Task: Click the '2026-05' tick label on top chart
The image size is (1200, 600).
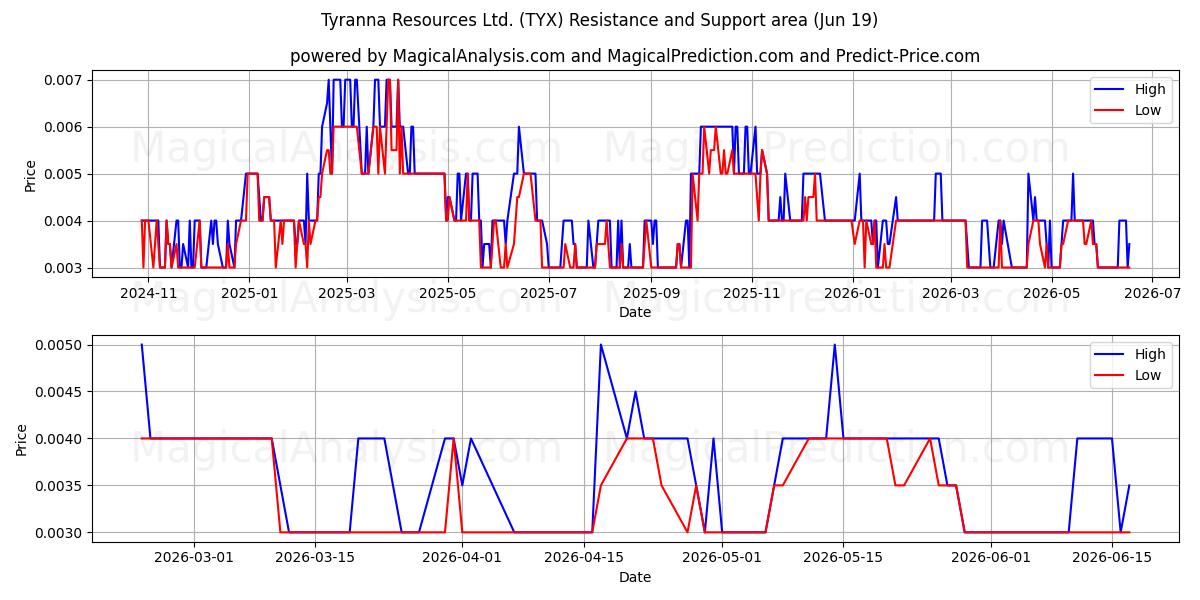Action: pos(1052,293)
